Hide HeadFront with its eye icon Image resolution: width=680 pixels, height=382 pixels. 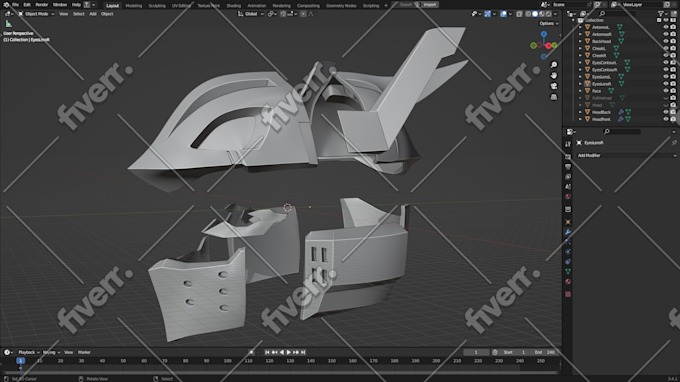(x=666, y=119)
